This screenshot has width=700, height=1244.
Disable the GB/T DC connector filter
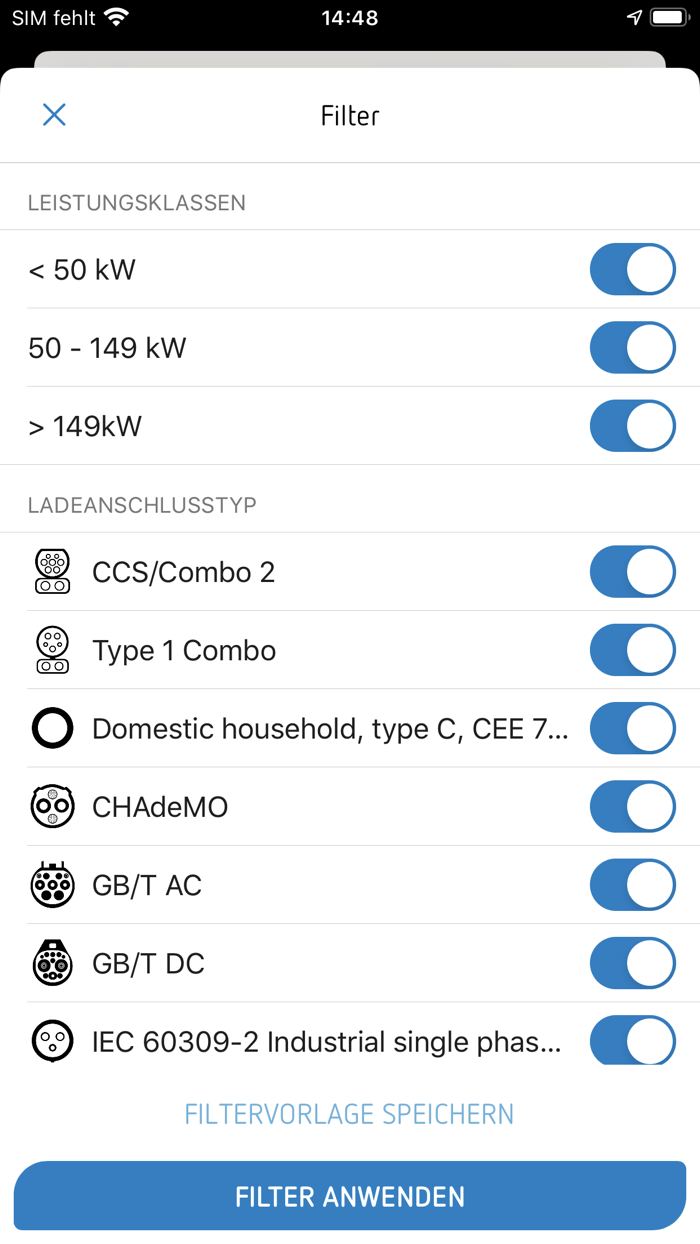click(x=632, y=963)
